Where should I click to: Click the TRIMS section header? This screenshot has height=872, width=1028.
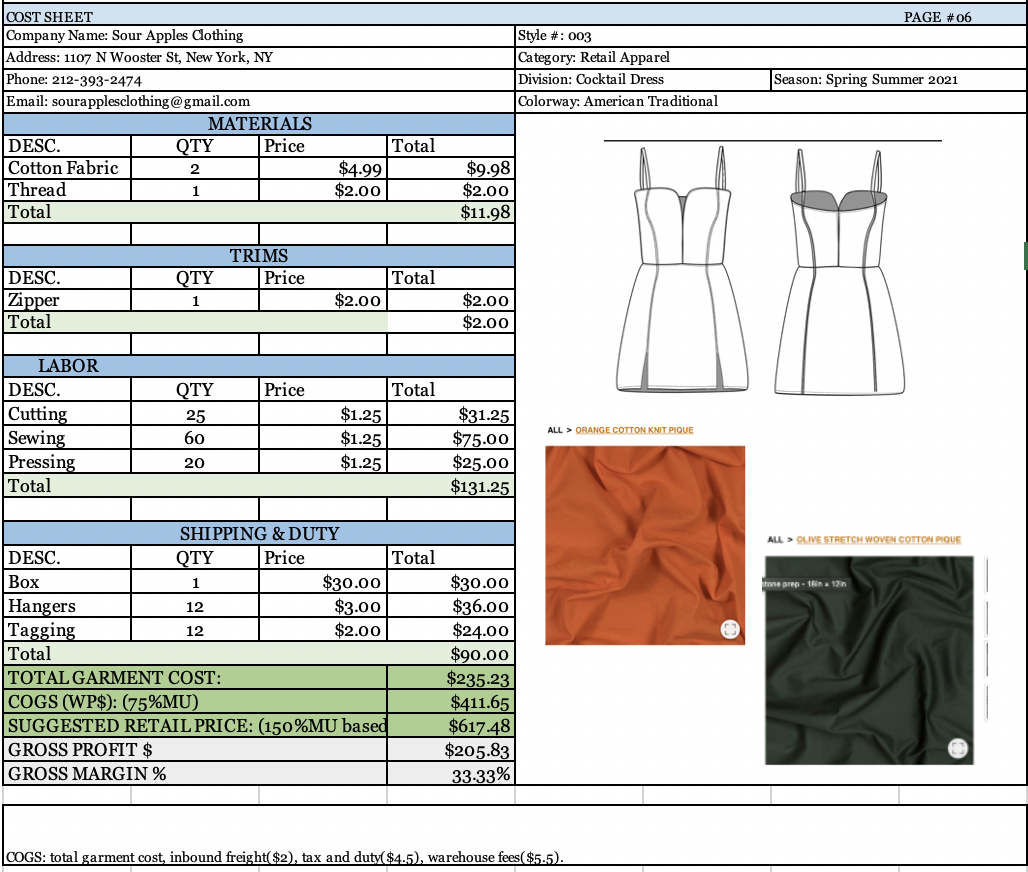pos(260,256)
